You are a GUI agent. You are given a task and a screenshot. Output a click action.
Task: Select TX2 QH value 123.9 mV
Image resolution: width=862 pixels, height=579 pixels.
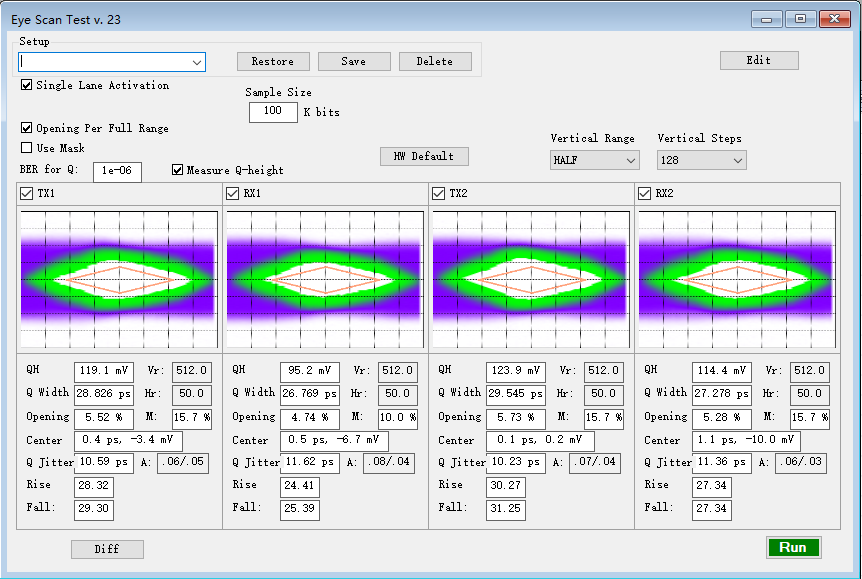click(x=516, y=372)
